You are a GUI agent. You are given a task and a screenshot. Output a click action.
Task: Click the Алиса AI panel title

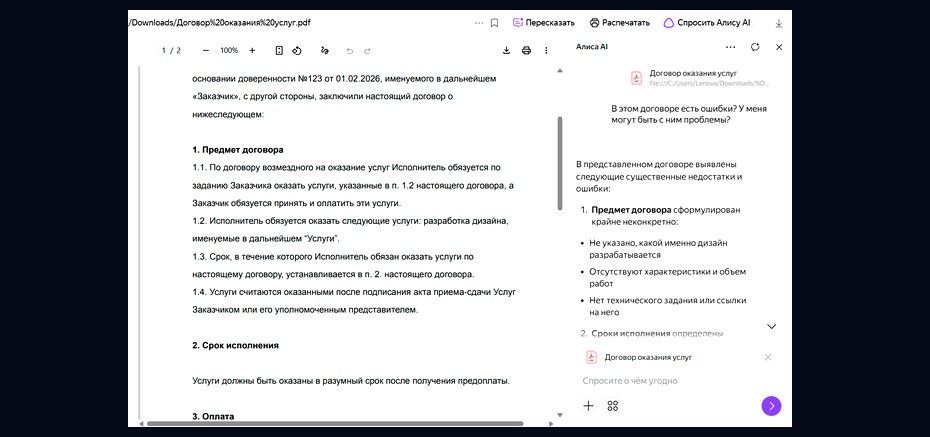coord(592,47)
